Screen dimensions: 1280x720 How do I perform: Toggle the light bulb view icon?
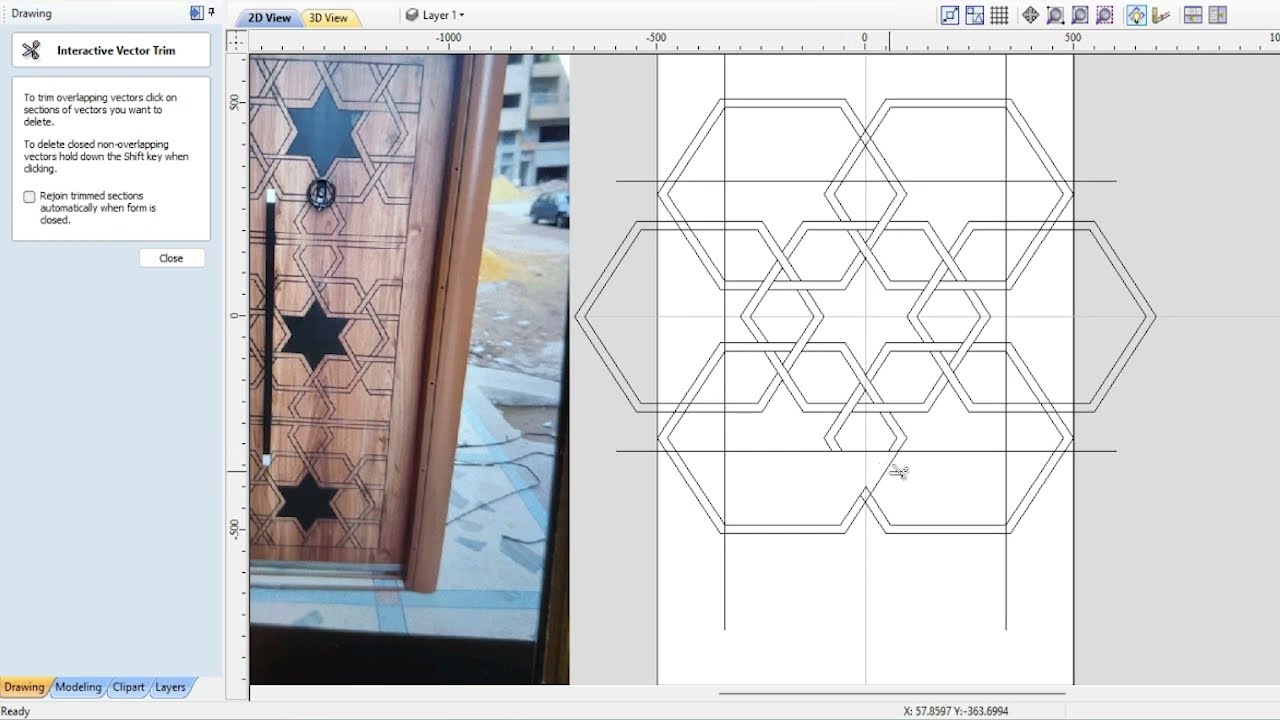1136,15
